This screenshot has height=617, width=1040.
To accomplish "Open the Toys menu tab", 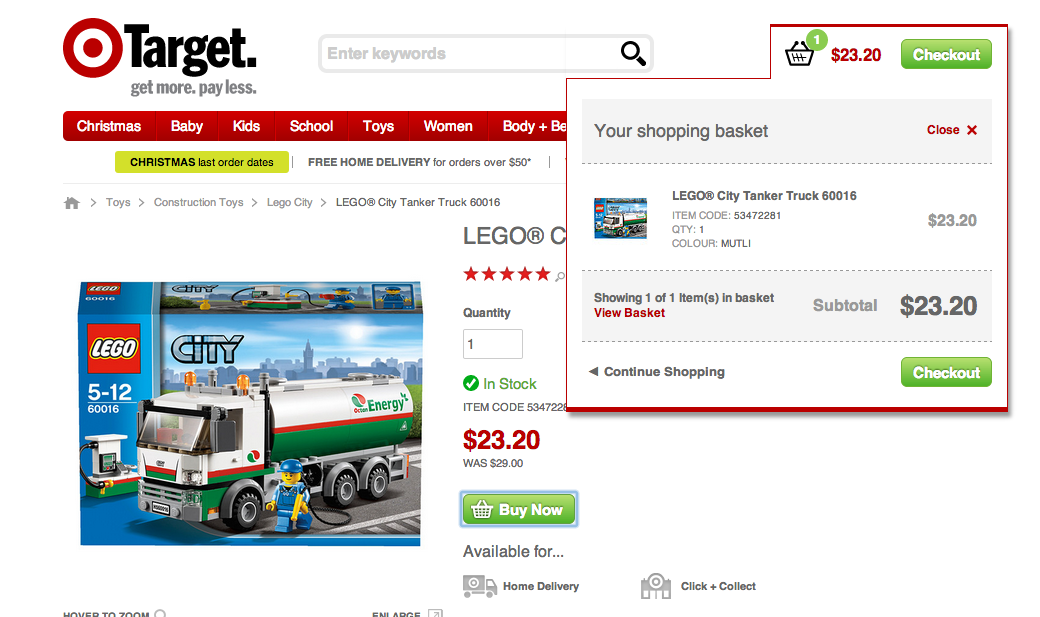I will pos(378,126).
